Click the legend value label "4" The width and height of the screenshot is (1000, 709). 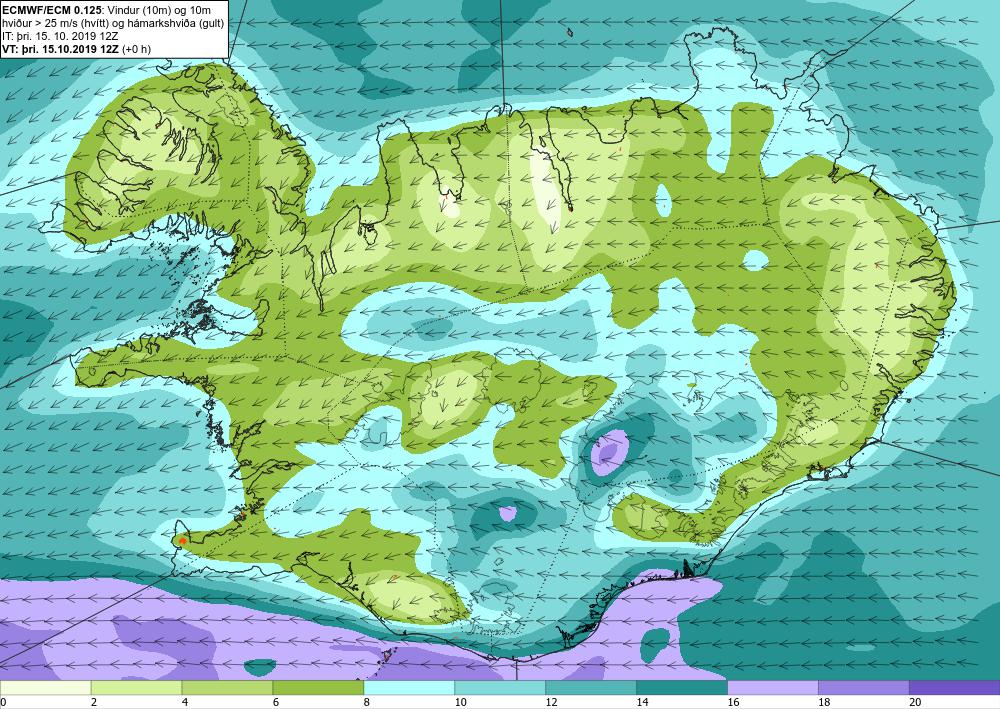(x=185, y=703)
